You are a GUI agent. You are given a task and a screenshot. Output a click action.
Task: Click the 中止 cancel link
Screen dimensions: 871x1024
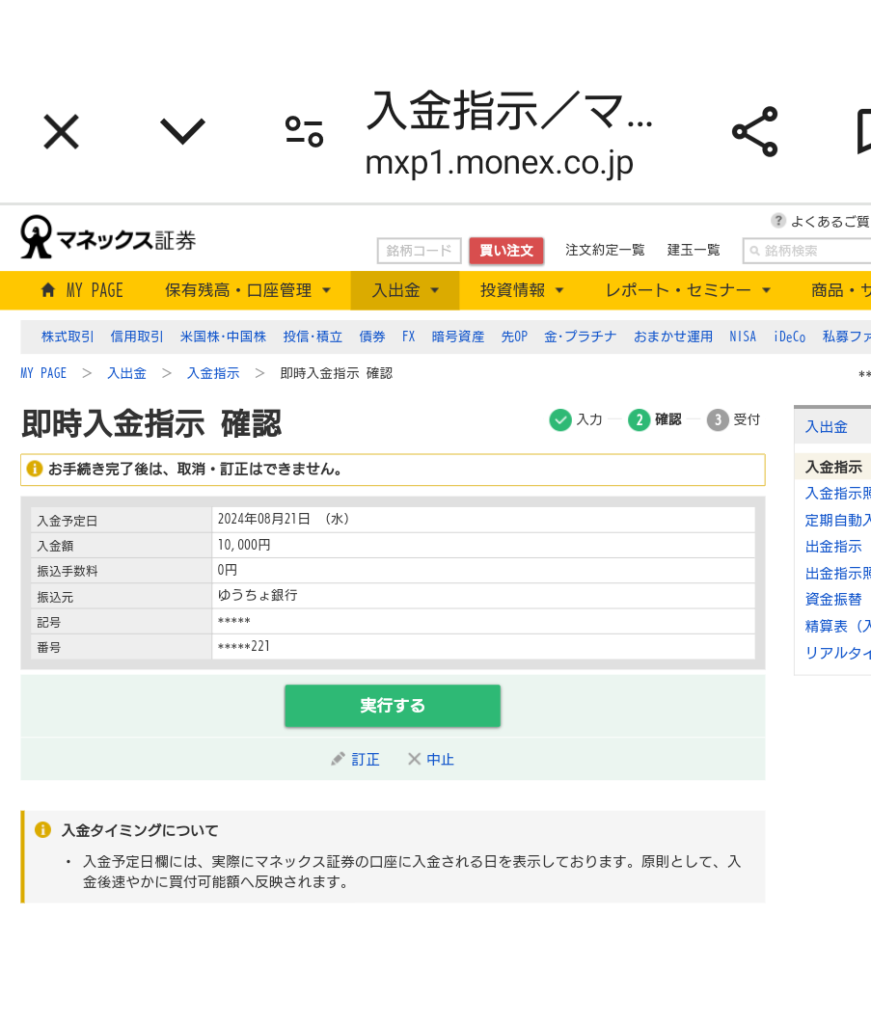431,759
